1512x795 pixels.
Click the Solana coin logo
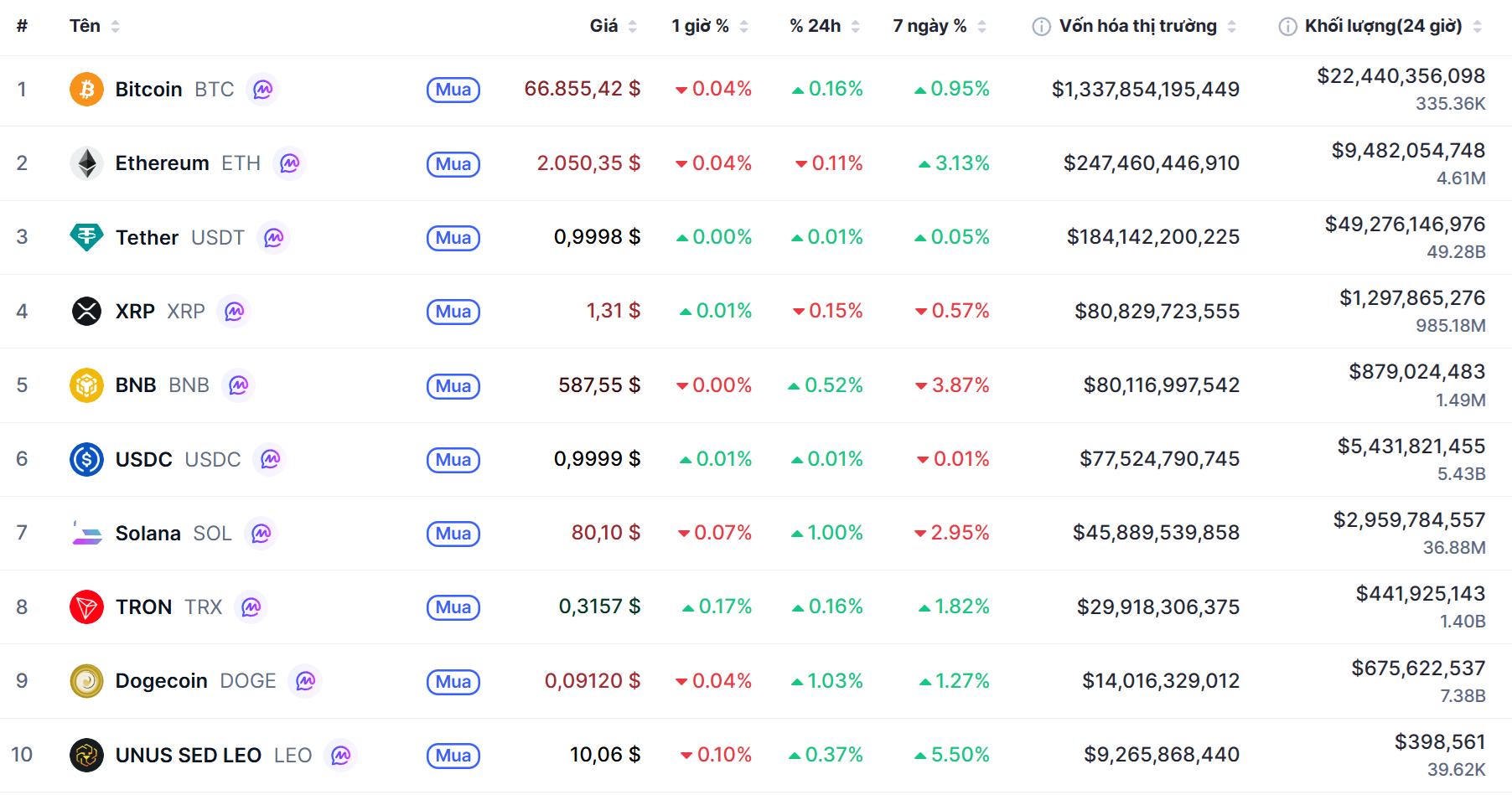pos(86,533)
